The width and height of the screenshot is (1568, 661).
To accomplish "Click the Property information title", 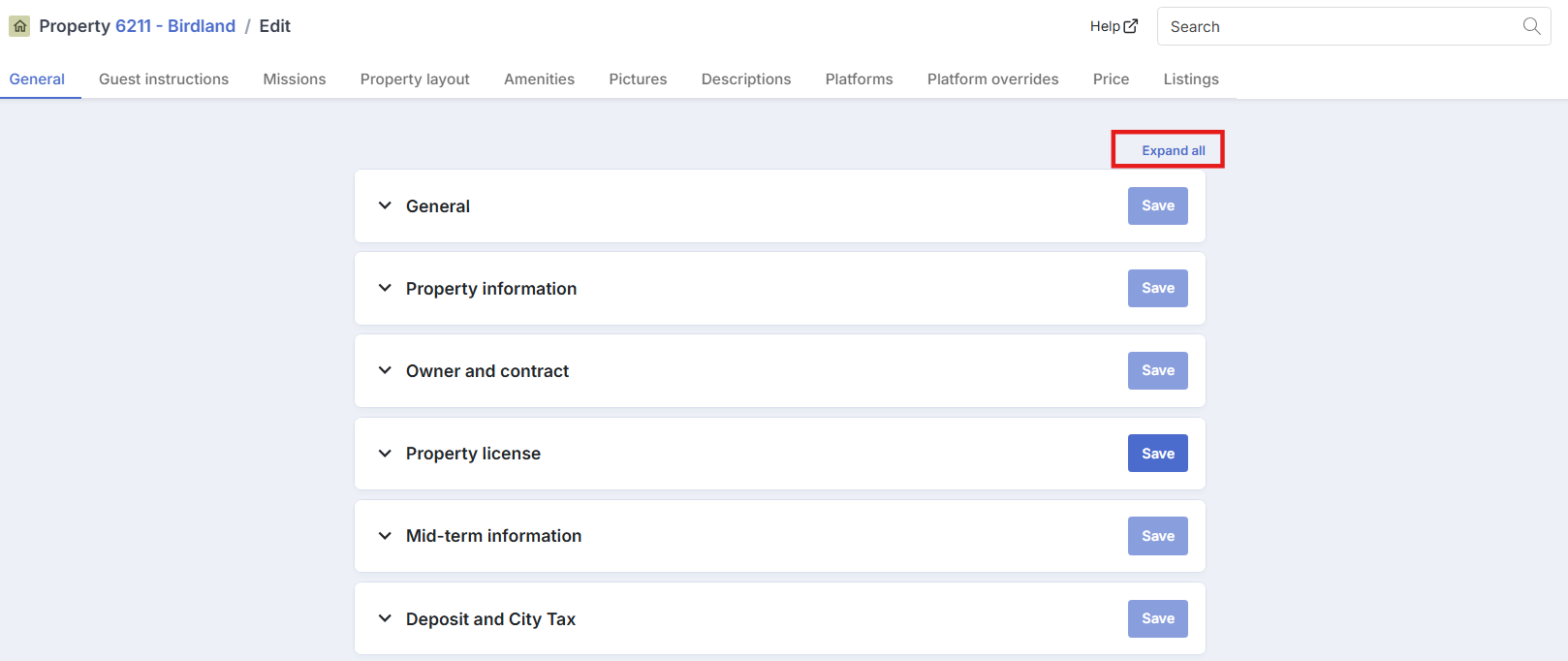I will [491, 289].
